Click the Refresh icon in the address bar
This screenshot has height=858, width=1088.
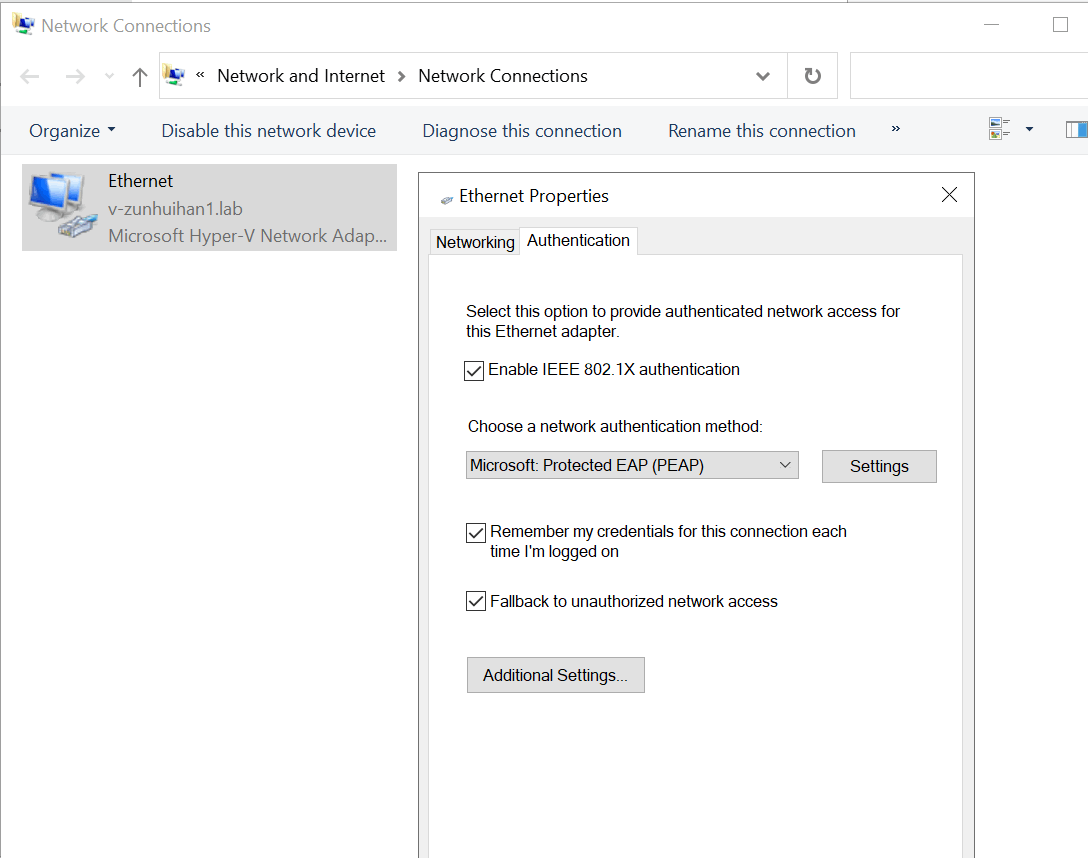click(812, 75)
